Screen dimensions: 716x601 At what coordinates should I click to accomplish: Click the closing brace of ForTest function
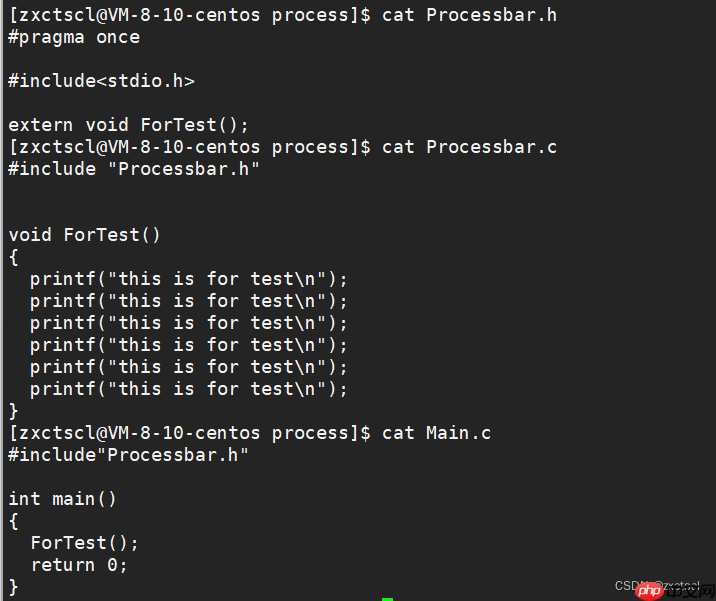click(14, 411)
